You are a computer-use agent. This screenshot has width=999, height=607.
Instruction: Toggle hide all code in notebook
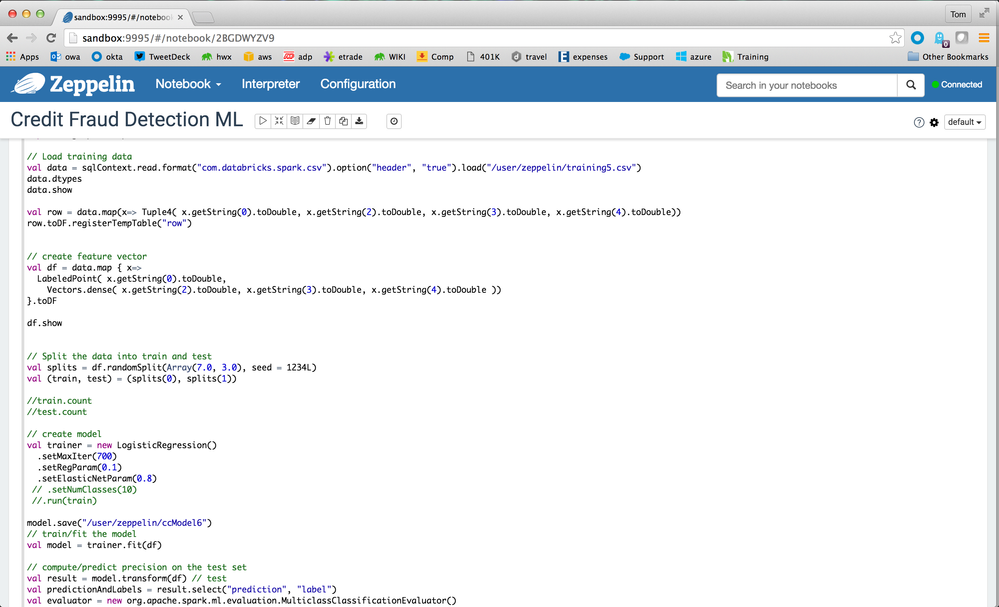(x=278, y=121)
